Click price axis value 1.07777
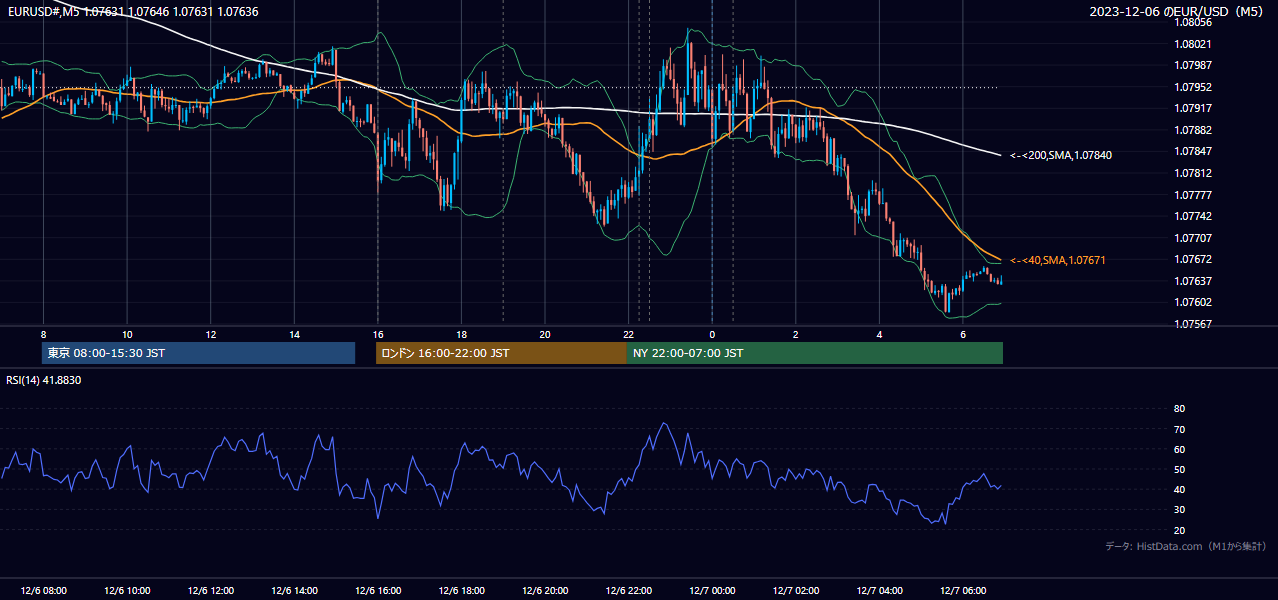 [x=1194, y=195]
